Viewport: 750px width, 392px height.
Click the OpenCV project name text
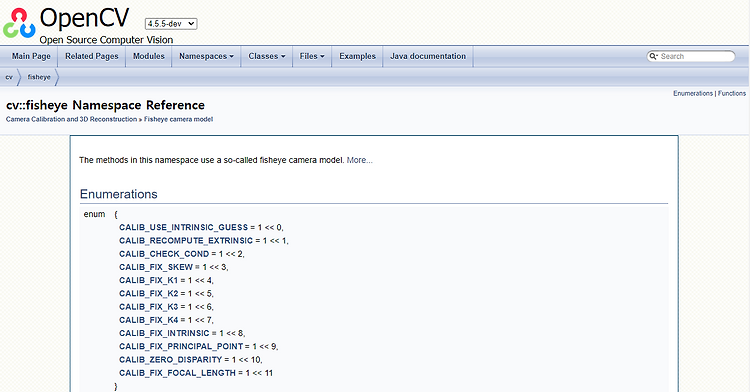point(85,19)
